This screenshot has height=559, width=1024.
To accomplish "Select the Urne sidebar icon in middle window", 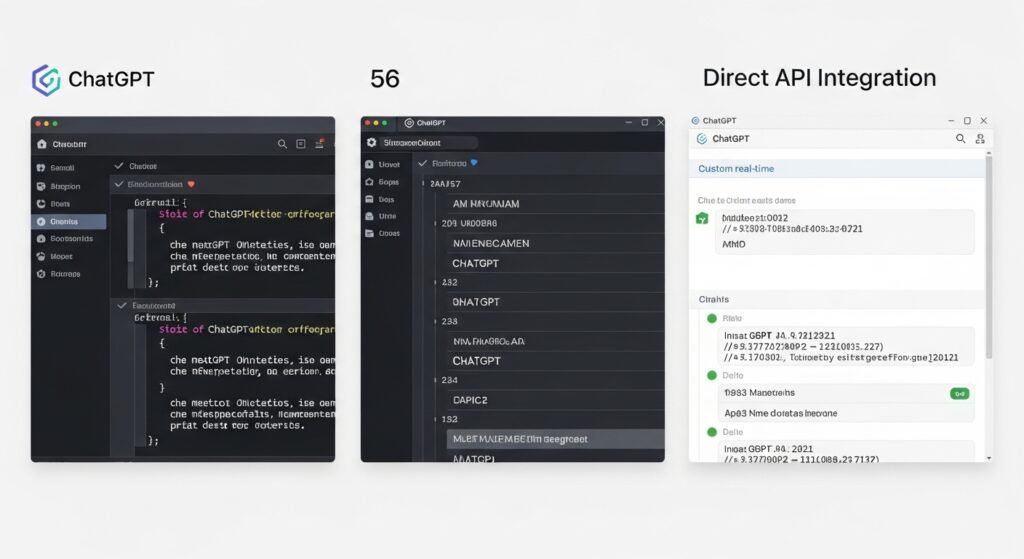I will click(x=370, y=216).
